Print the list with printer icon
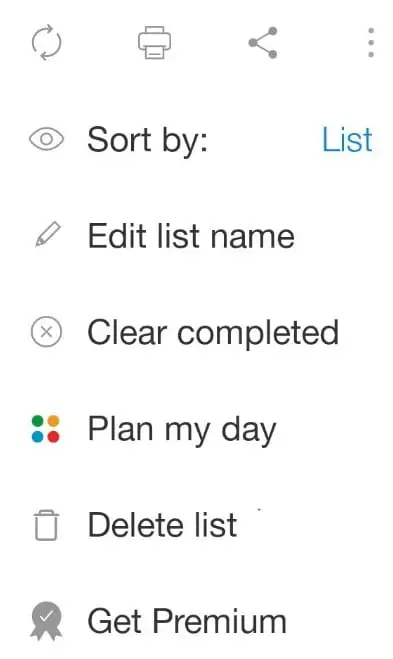This screenshot has width=393, height=659. [x=155, y=42]
